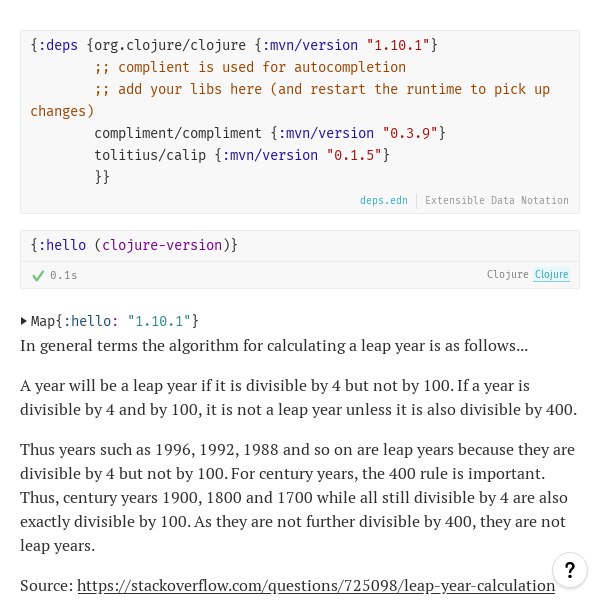Click the paragraph starting "A year will be"
Viewport: 600px width, 600px height.
(x=298, y=397)
